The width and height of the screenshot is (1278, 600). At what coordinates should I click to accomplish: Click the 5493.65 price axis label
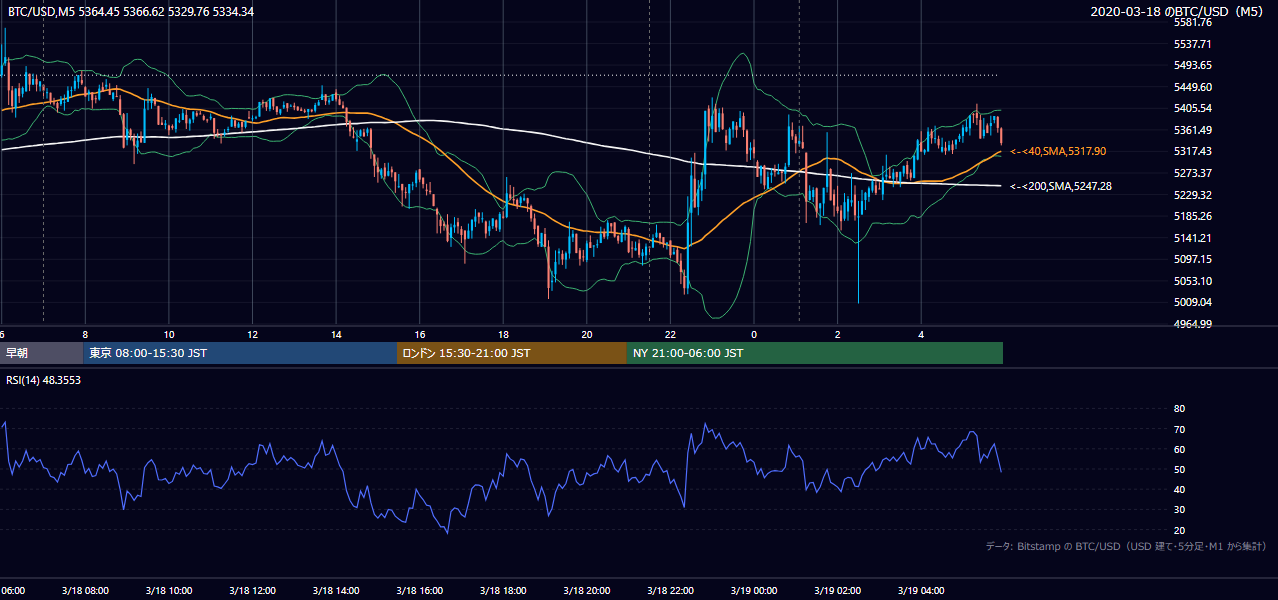tap(1193, 66)
